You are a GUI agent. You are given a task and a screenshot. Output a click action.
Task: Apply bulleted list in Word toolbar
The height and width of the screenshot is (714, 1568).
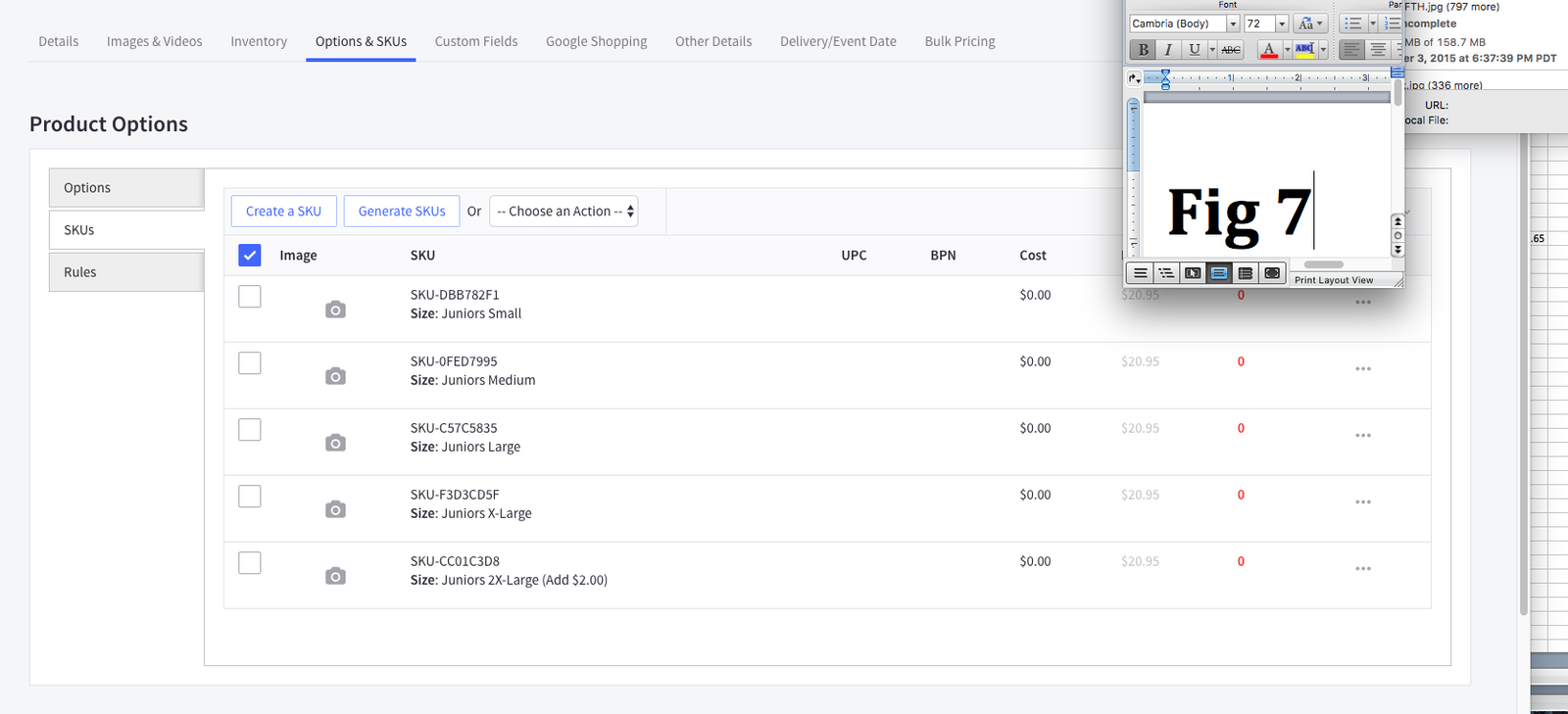click(1353, 24)
